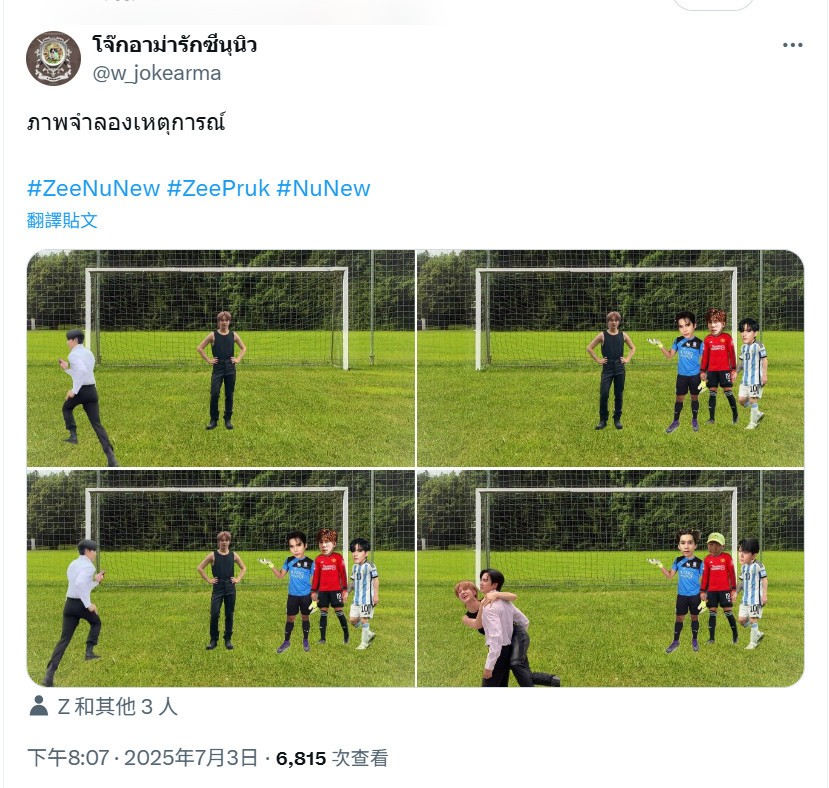Open the three-dot more options menu
The height and width of the screenshot is (788, 829).
793,45
